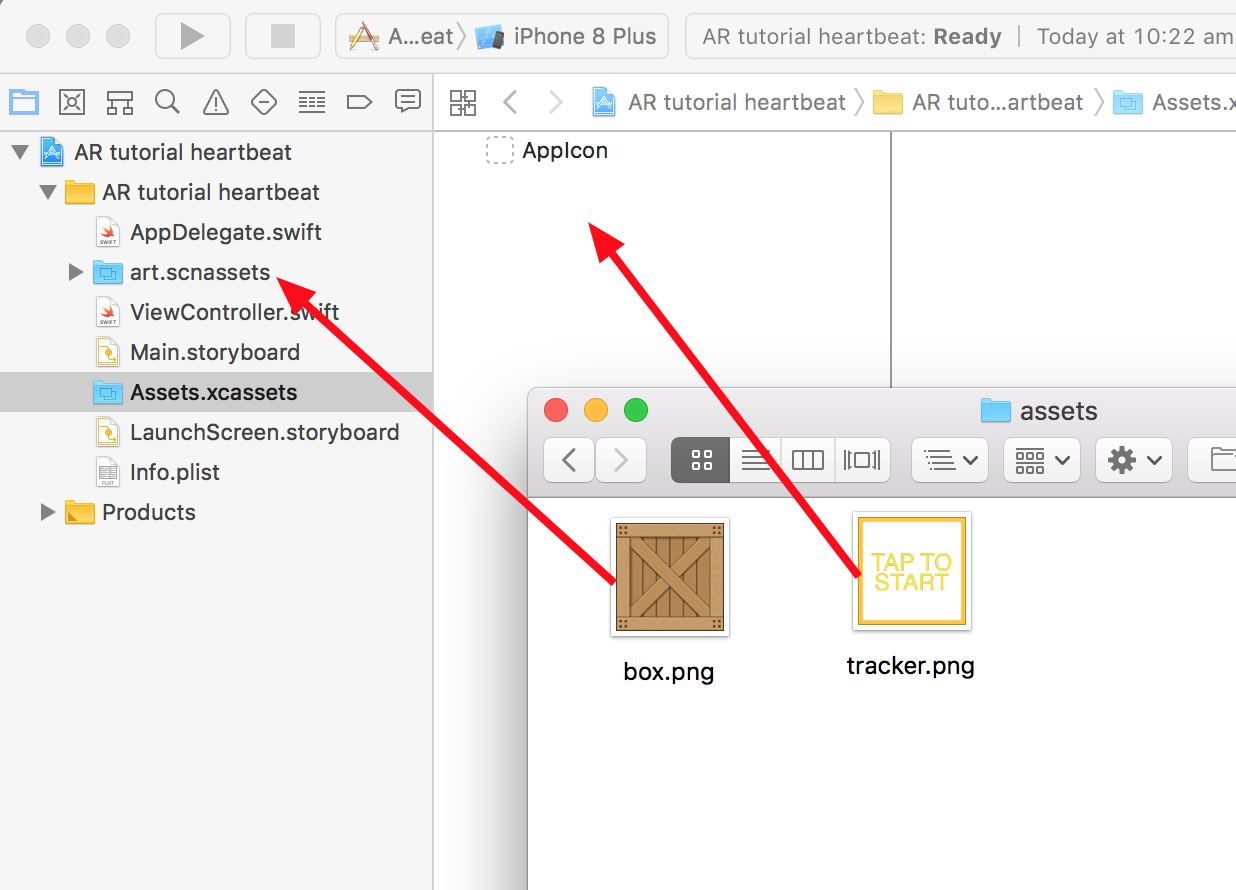Show the Report navigator

pyautogui.click(x=407, y=101)
